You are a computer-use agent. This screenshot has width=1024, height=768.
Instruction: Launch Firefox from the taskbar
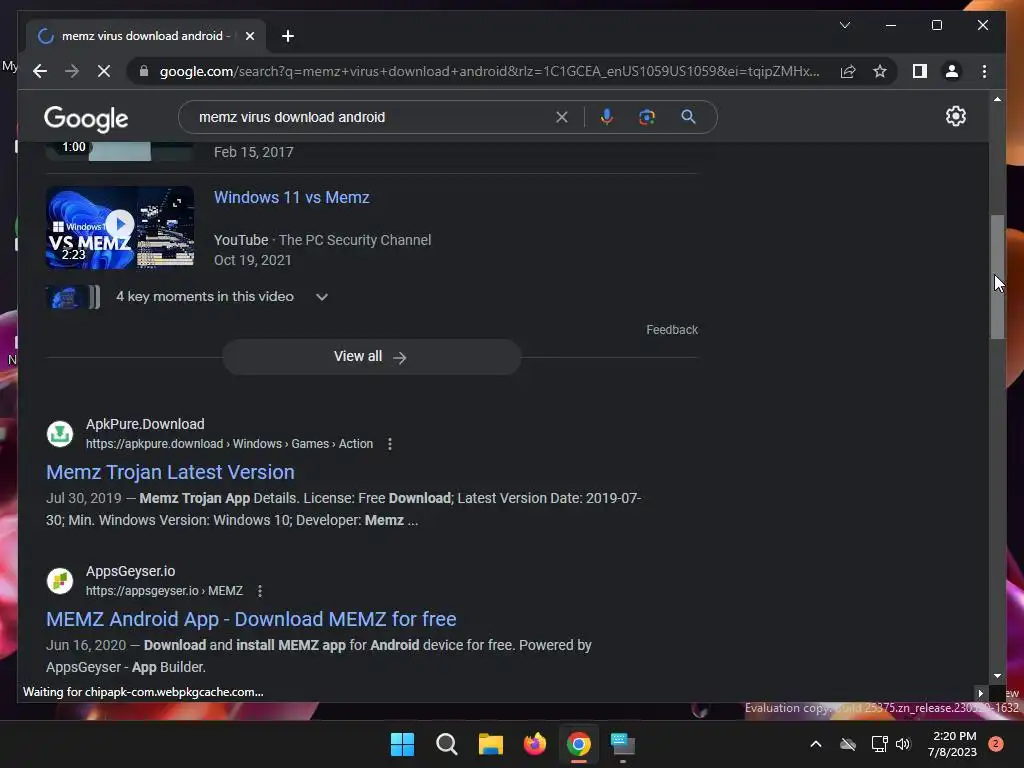point(535,744)
